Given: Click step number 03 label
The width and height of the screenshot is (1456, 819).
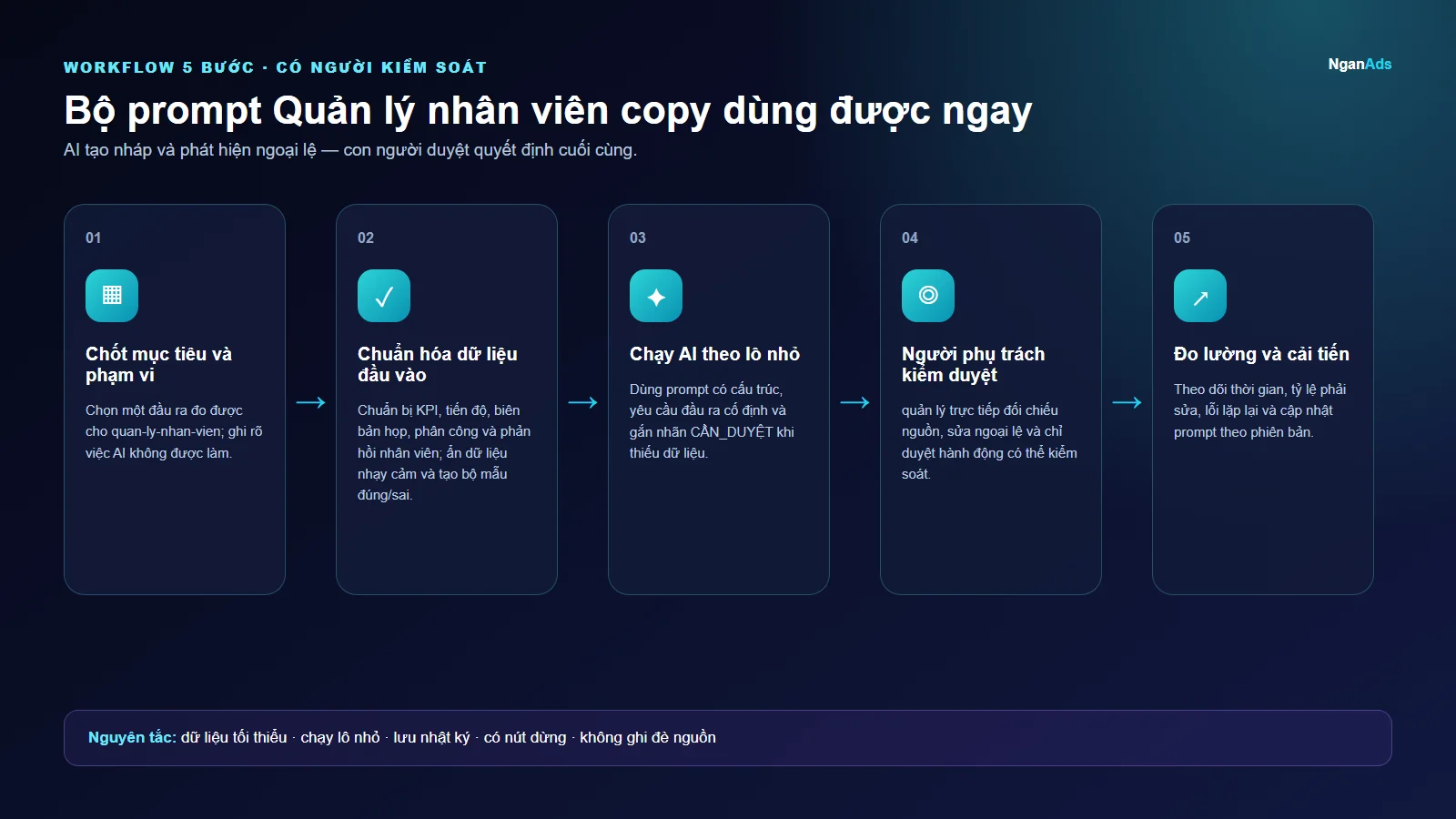Looking at the screenshot, I should pos(638,238).
